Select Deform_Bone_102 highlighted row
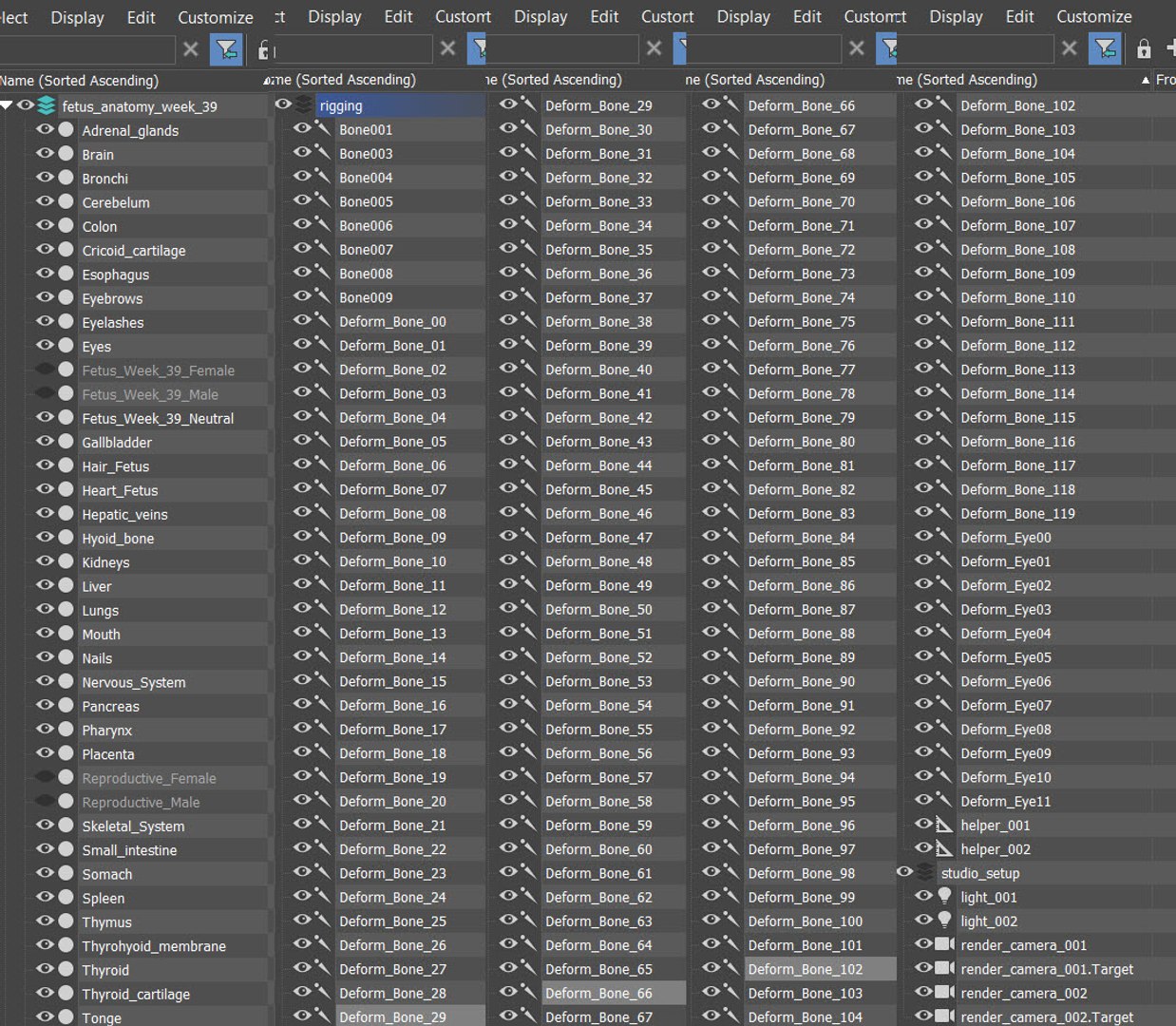Screen dimensions: 1176x1026 [x=806, y=969]
